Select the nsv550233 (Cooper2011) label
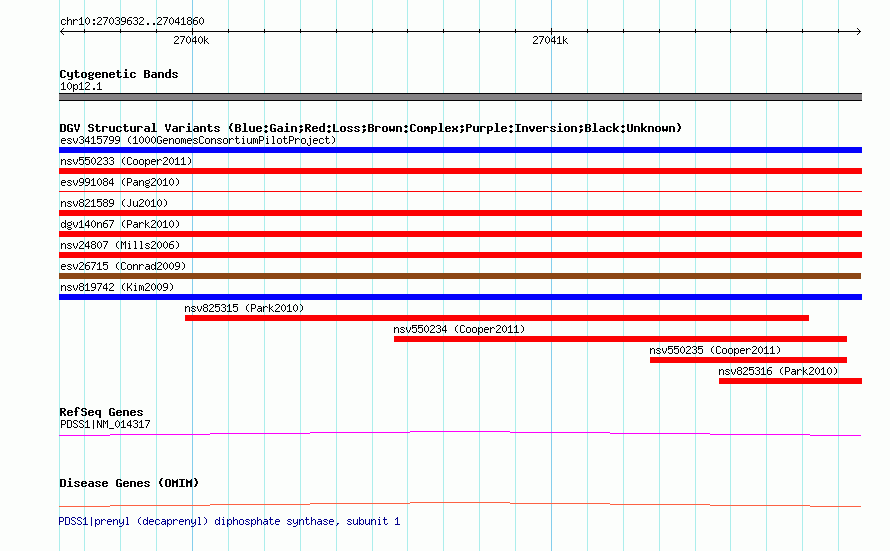This screenshot has height=551, width=890. tap(126, 161)
